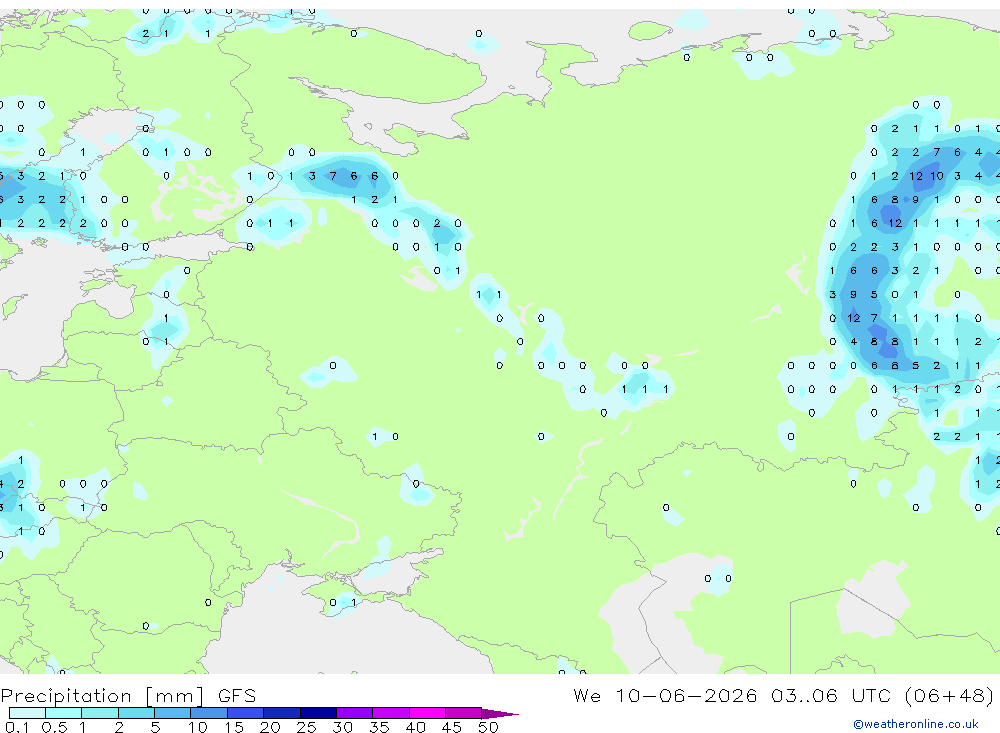
Task: Click the '25' legend scale label
Action: click(306, 727)
